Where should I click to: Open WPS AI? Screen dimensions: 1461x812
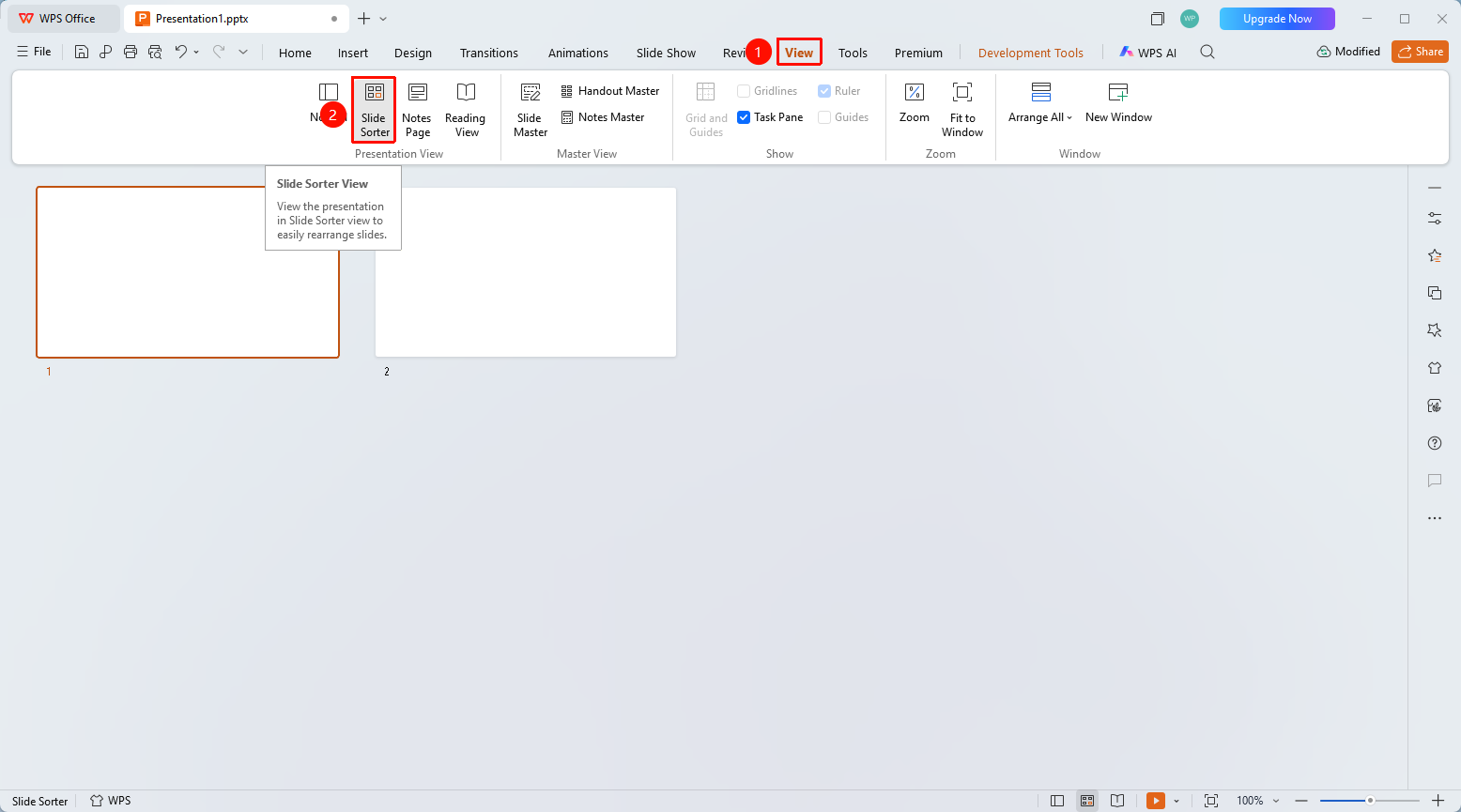click(1147, 53)
